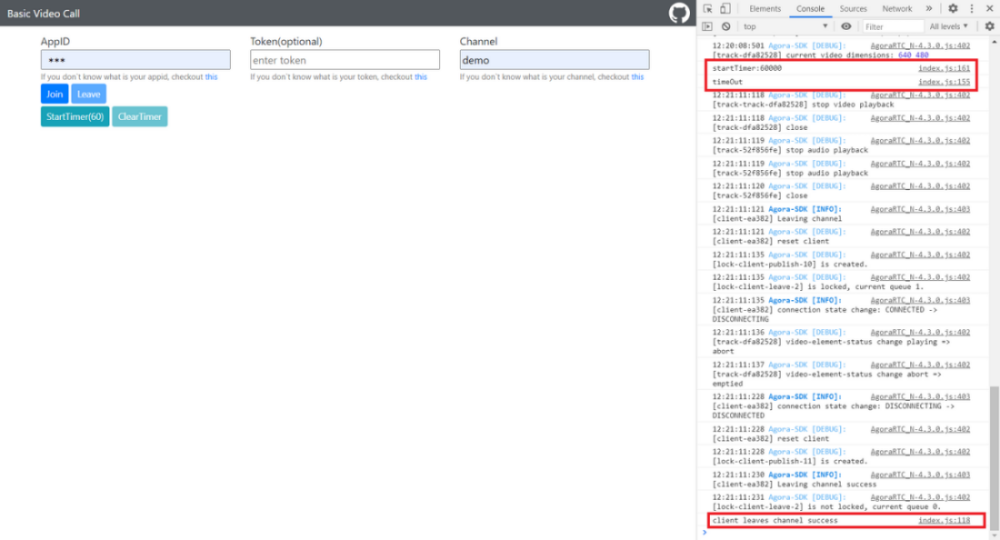Open the 'this' link under Token
This screenshot has height=540, width=1000.
[x=421, y=77]
